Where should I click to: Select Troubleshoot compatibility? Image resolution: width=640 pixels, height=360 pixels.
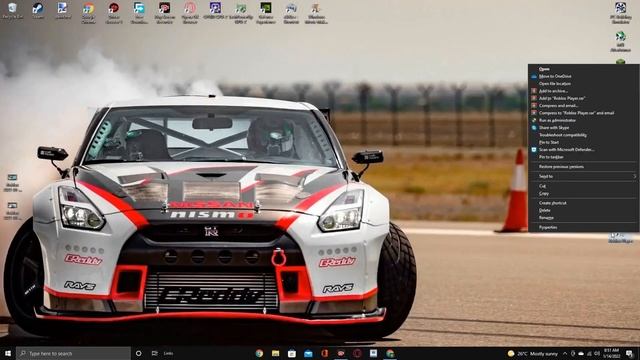coord(584,135)
